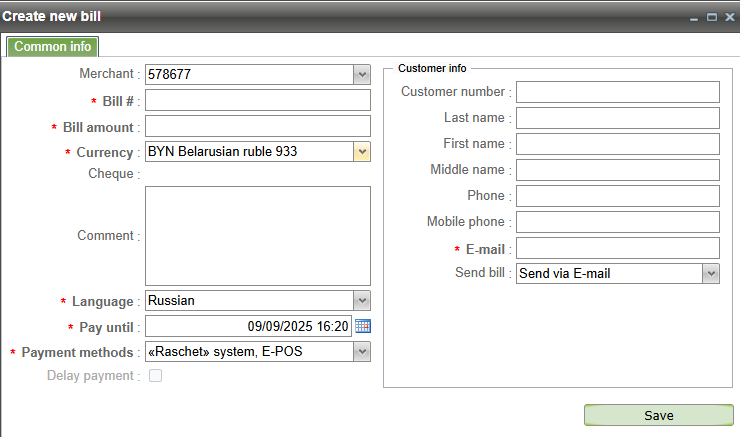The width and height of the screenshot is (740, 437).
Task: Maximize the Create new bill window
Action: 712,17
